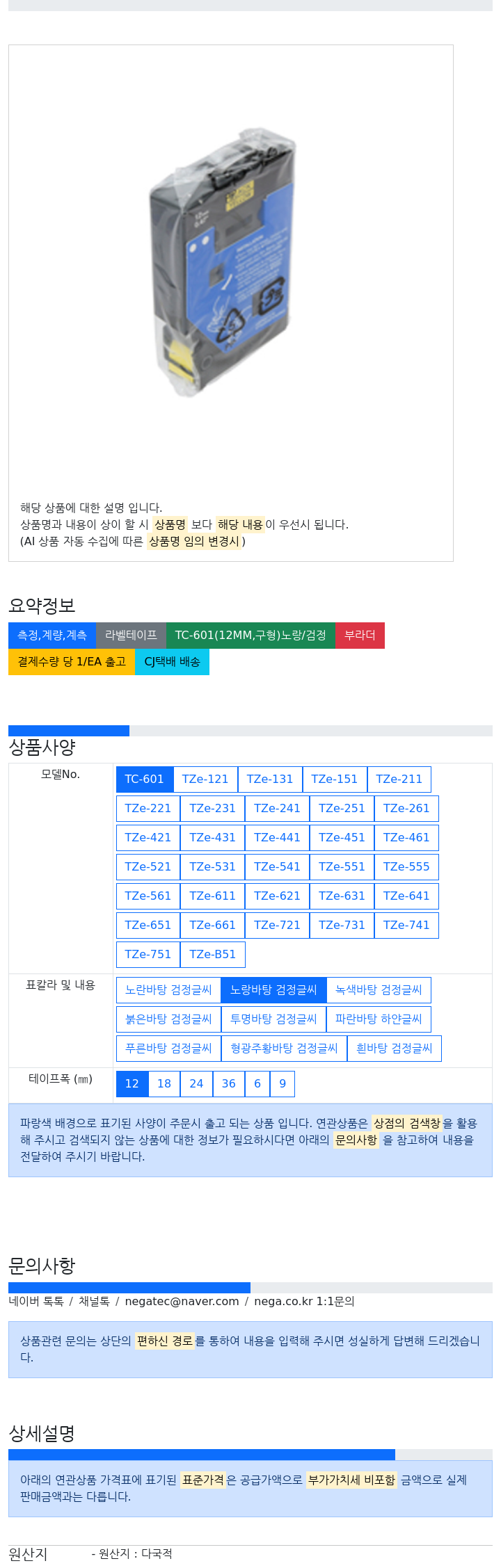Select tape width 9
Screen dimensions: 501x1568
point(283,1084)
